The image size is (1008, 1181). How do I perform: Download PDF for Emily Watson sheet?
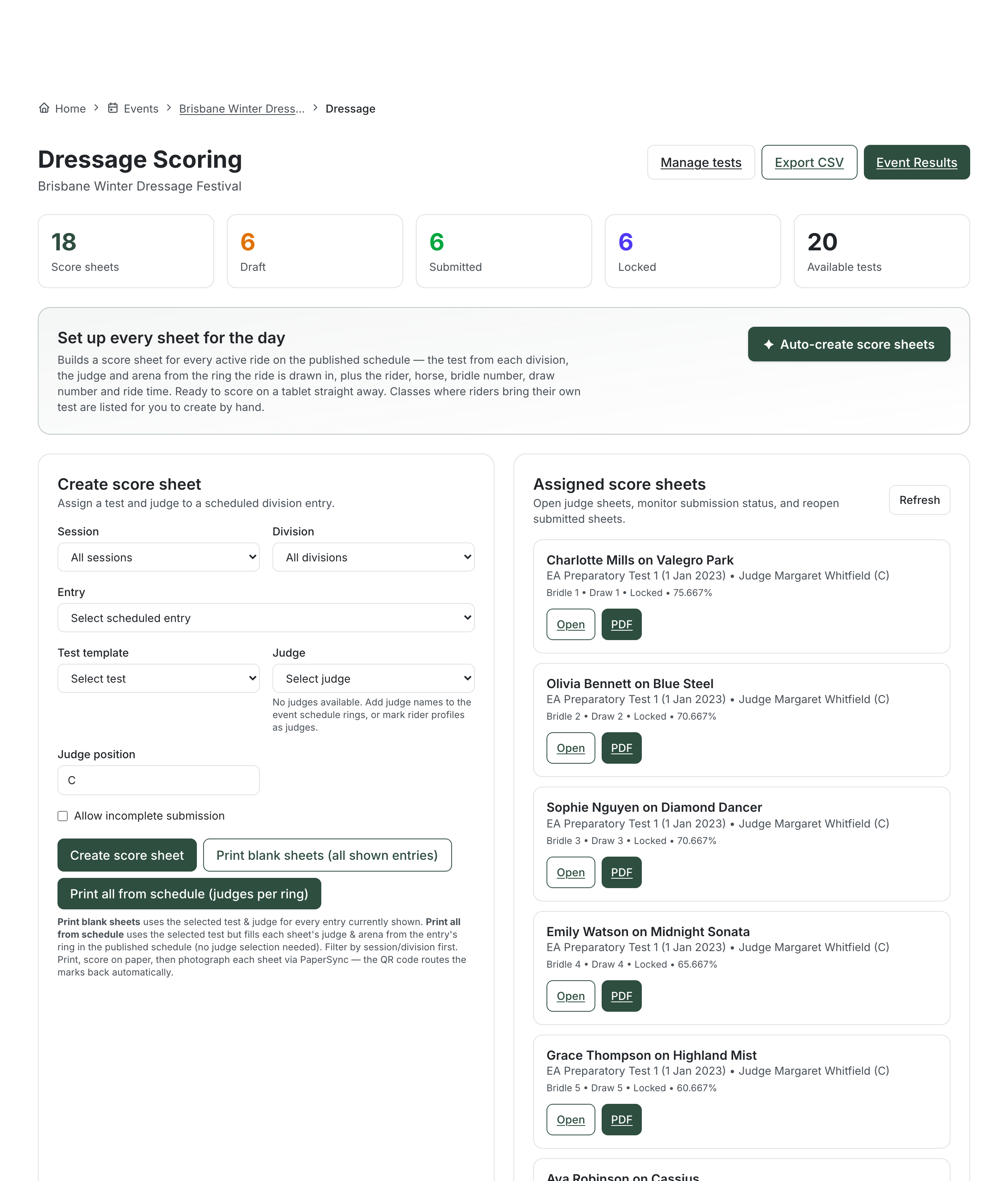[621, 996]
